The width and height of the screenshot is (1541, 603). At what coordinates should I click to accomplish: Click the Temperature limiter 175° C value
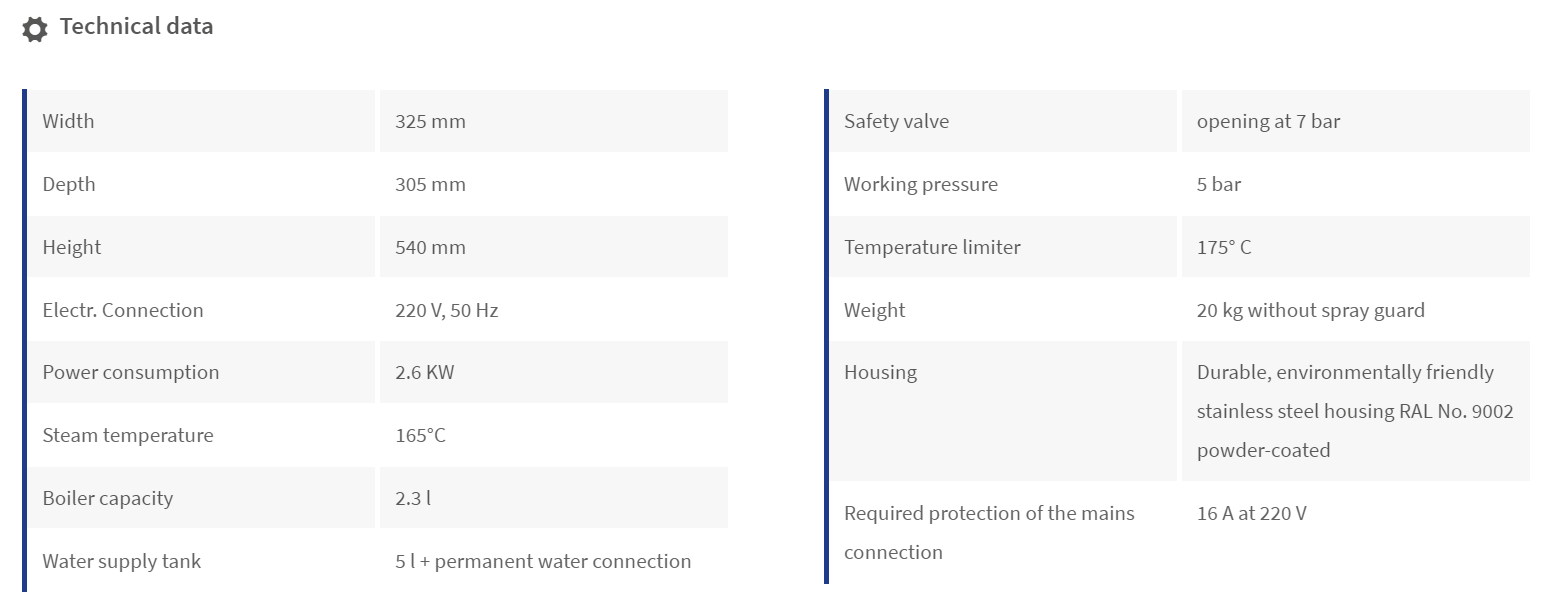[1224, 247]
